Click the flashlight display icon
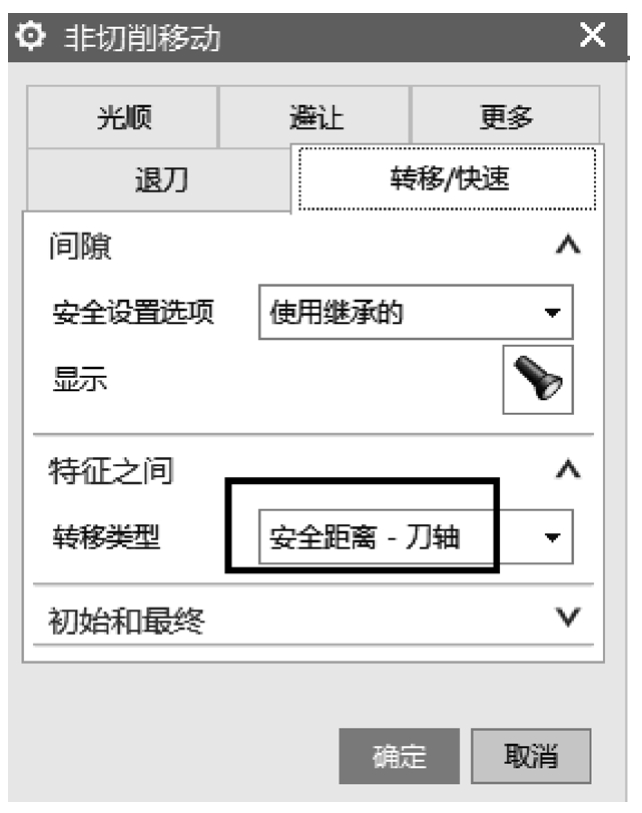The width and height of the screenshot is (642, 813). (x=538, y=380)
